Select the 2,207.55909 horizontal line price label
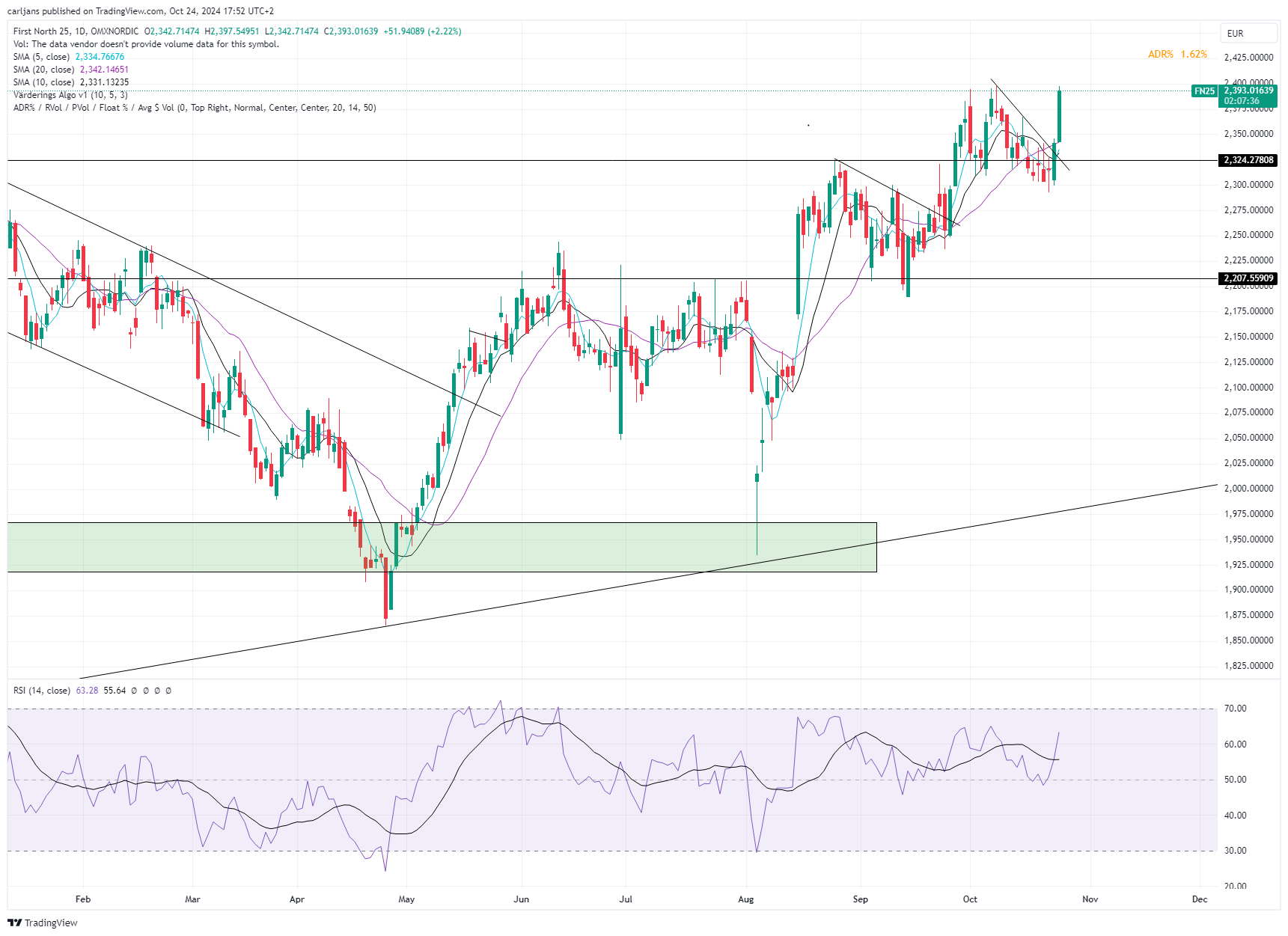This screenshot has width=1288, height=936. click(1248, 278)
